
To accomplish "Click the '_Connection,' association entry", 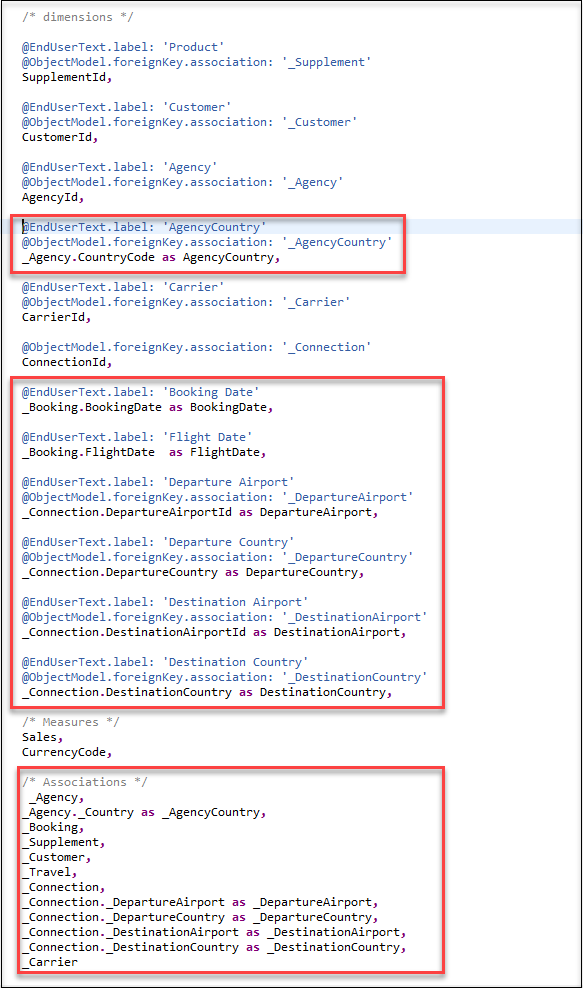I will (64, 887).
